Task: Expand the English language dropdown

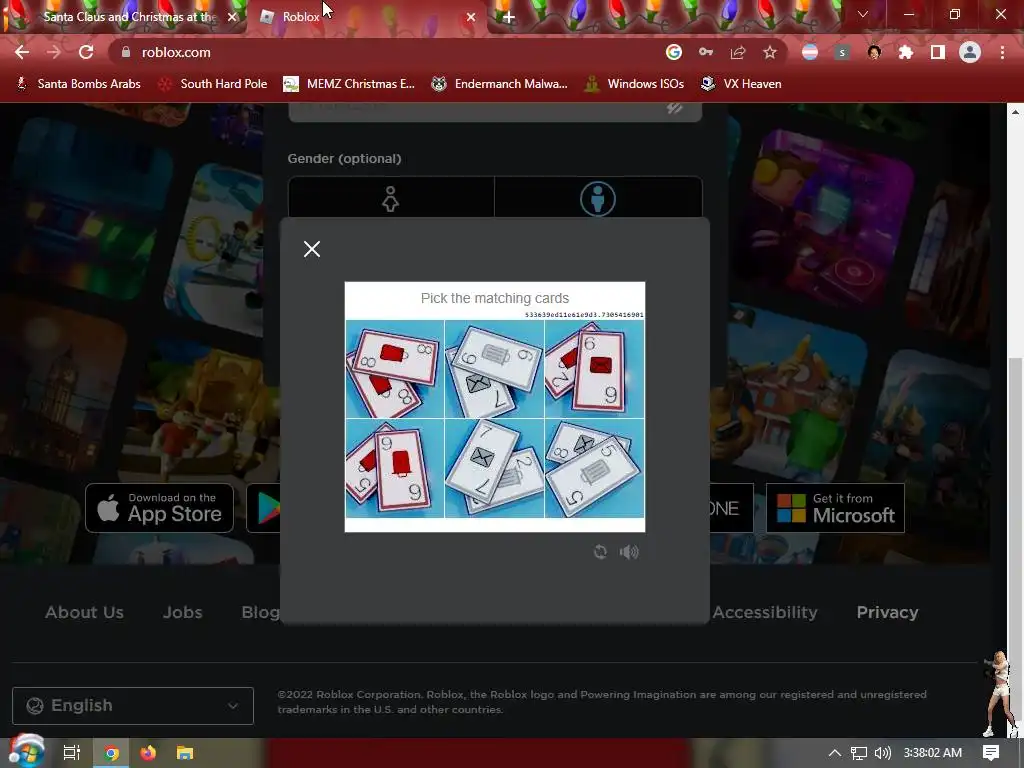Action: tap(133, 706)
